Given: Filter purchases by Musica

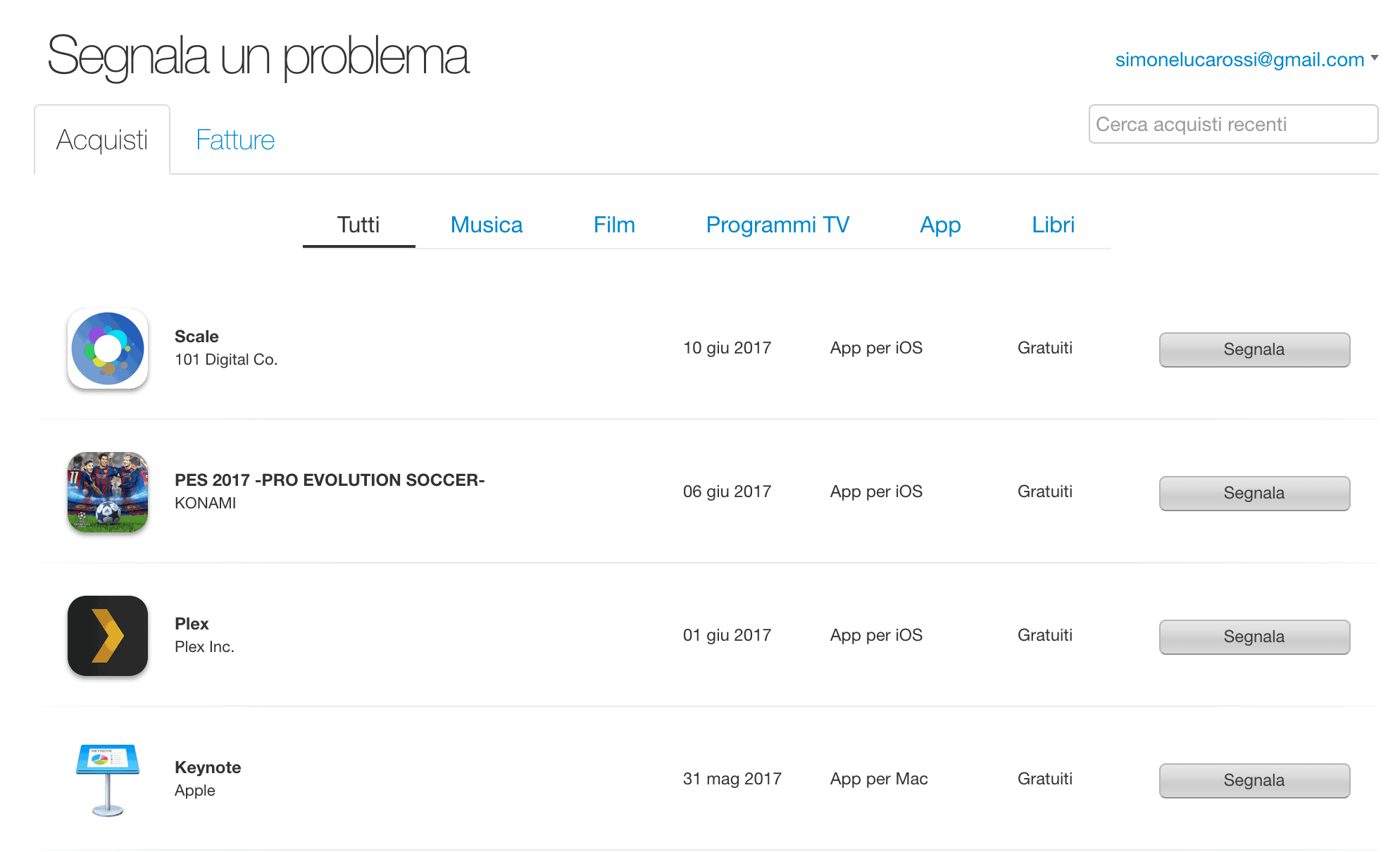Looking at the screenshot, I should pyautogui.click(x=487, y=225).
